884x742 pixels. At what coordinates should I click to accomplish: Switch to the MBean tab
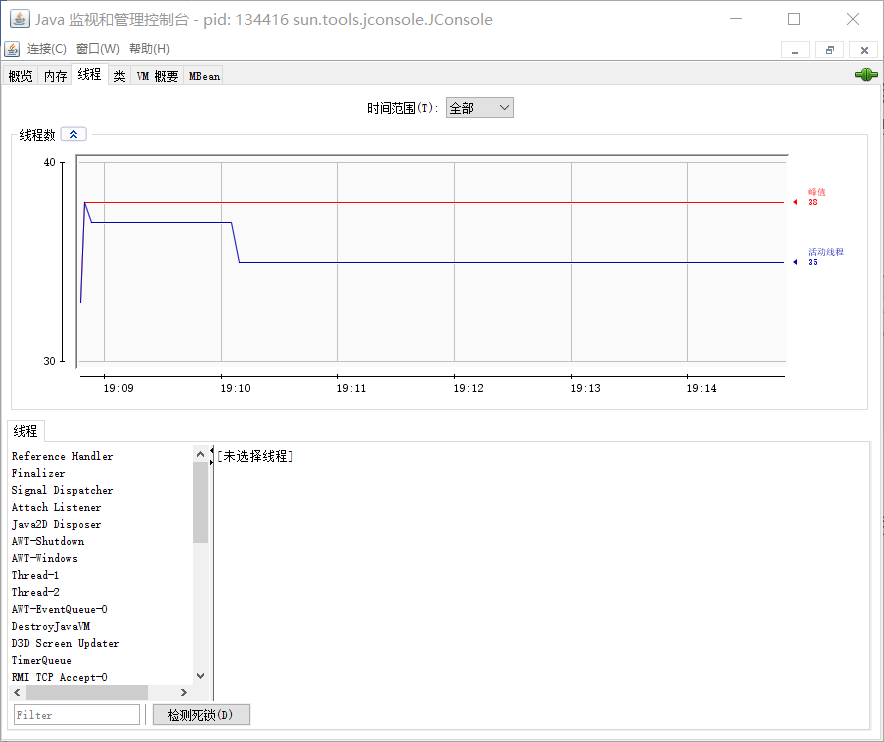click(204, 76)
